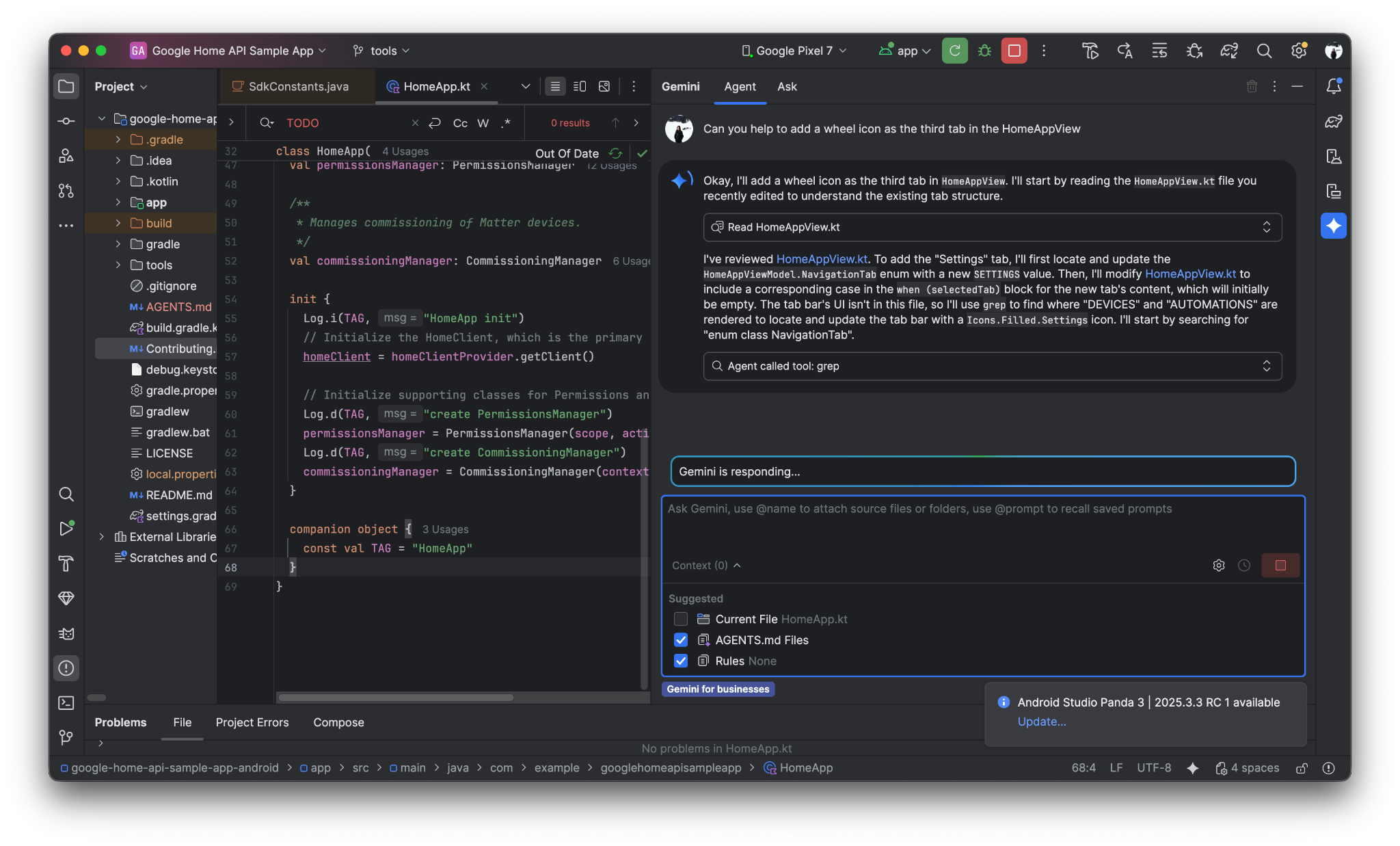Open the Google Home API Sample App project dropdown
The width and height of the screenshot is (1400, 846).
[x=228, y=51]
